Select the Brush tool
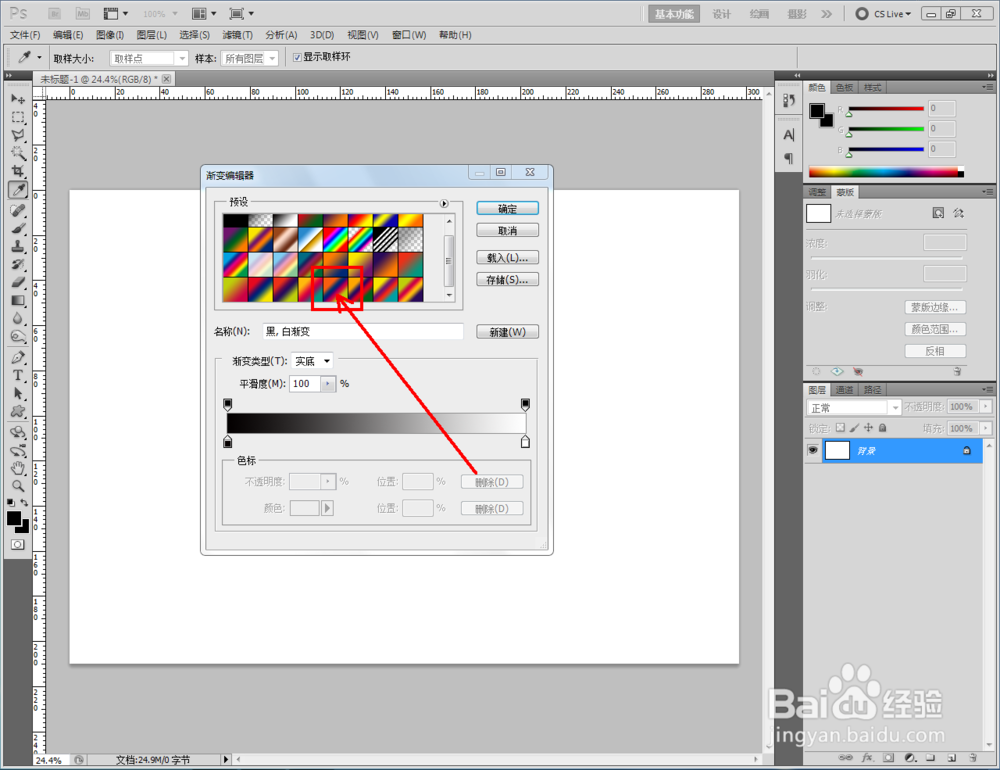 pyautogui.click(x=18, y=228)
